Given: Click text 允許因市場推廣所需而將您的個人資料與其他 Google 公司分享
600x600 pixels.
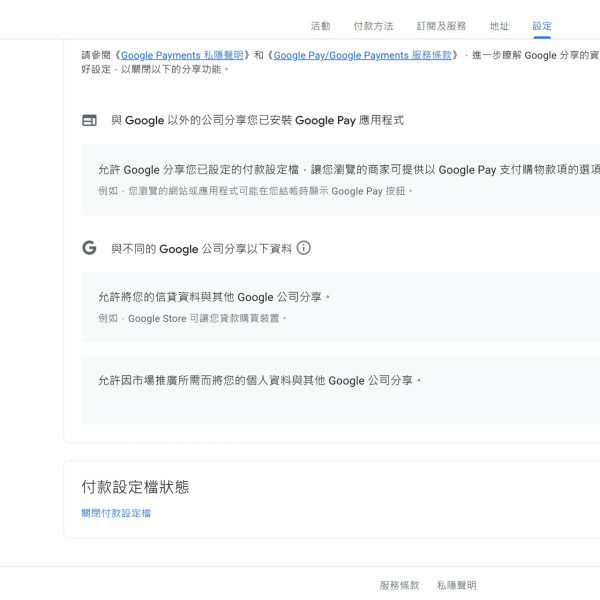Looking at the screenshot, I should click(259, 380).
